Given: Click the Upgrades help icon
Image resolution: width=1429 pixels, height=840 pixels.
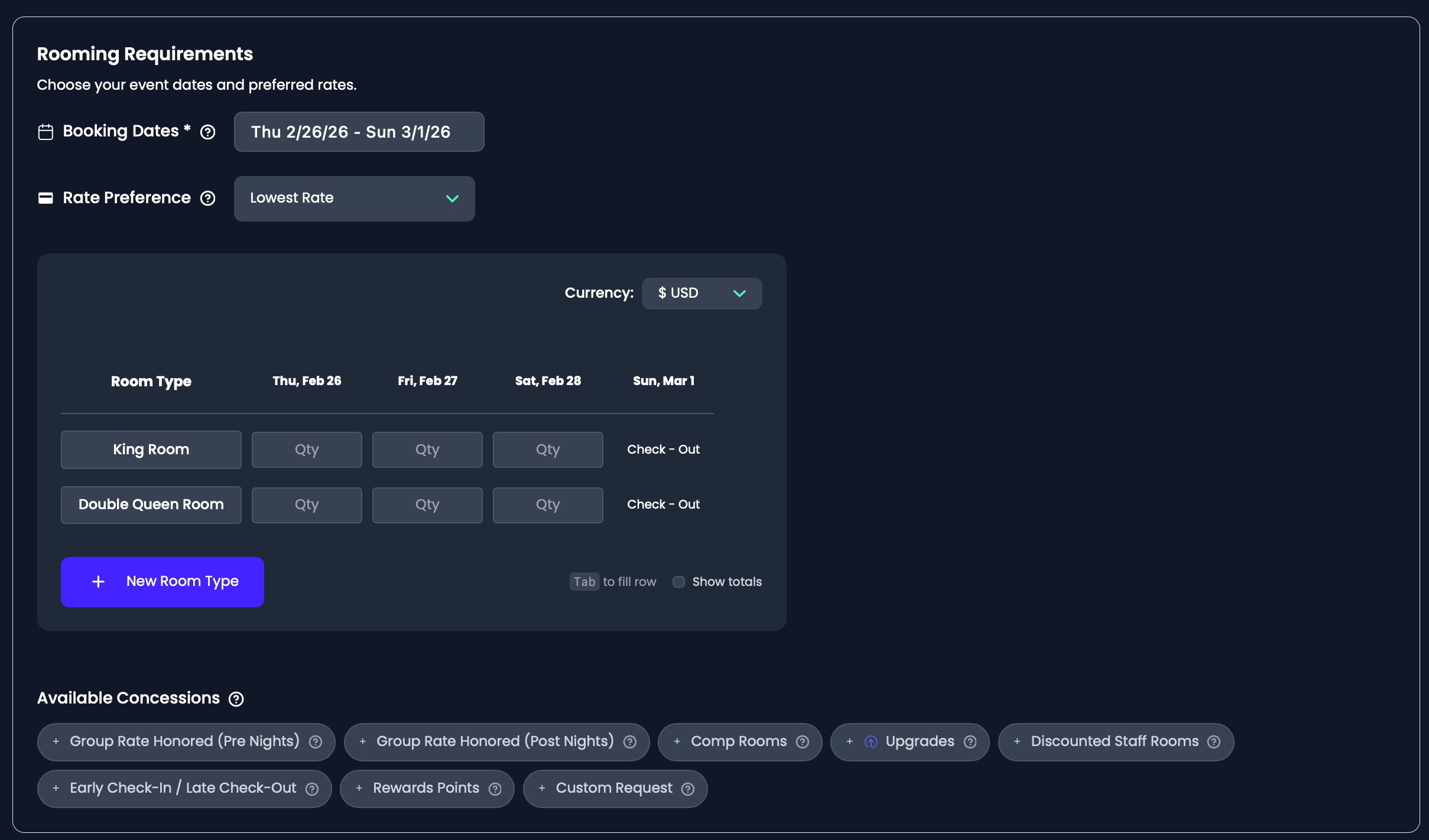Looking at the screenshot, I should tap(970, 742).
